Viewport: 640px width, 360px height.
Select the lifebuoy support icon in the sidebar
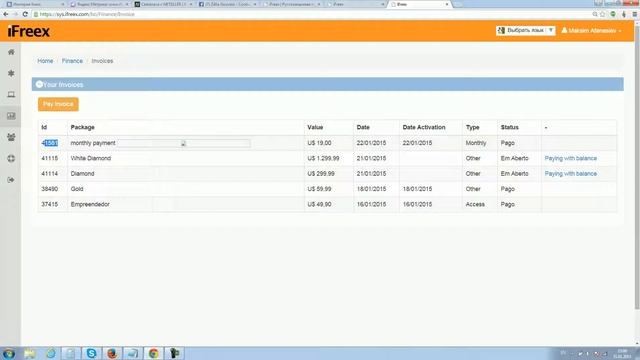11,158
